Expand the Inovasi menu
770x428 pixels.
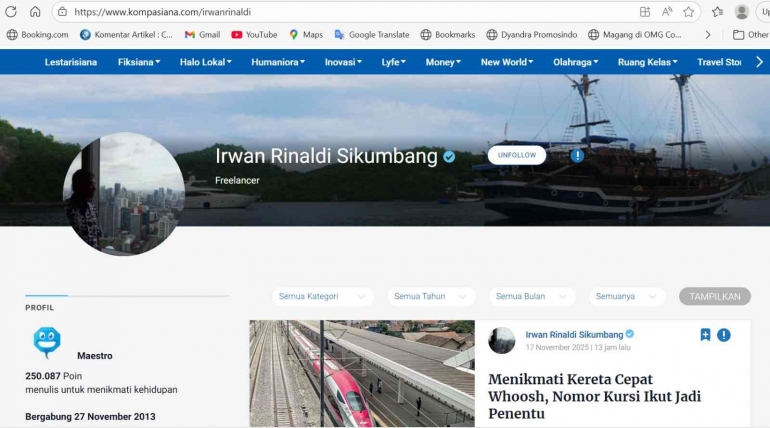click(x=343, y=62)
